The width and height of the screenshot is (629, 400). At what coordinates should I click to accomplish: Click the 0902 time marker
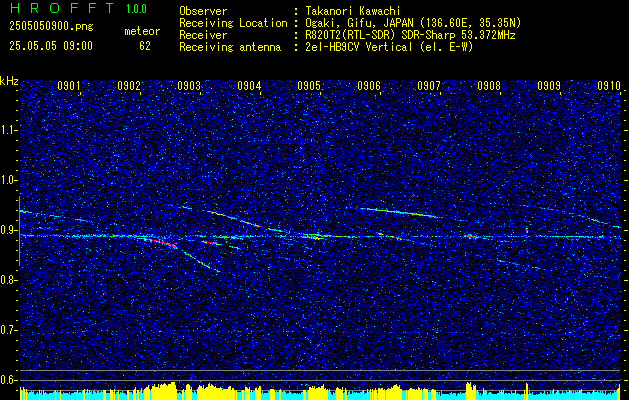pyautogui.click(x=129, y=86)
